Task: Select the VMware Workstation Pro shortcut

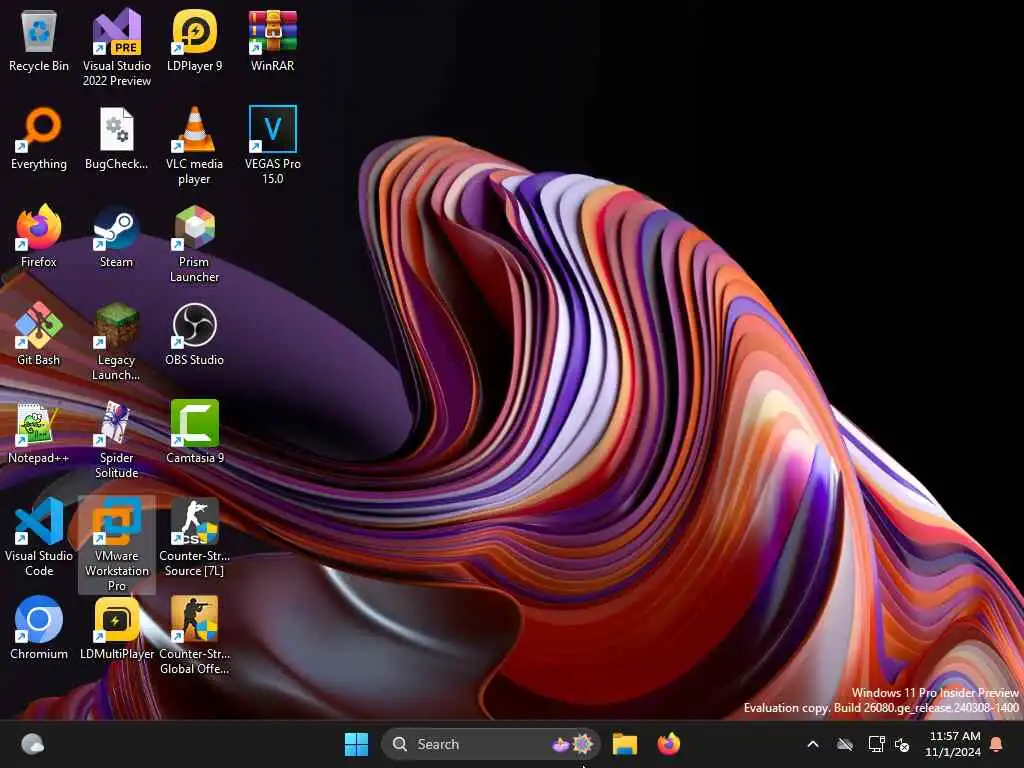Action: coord(116,545)
